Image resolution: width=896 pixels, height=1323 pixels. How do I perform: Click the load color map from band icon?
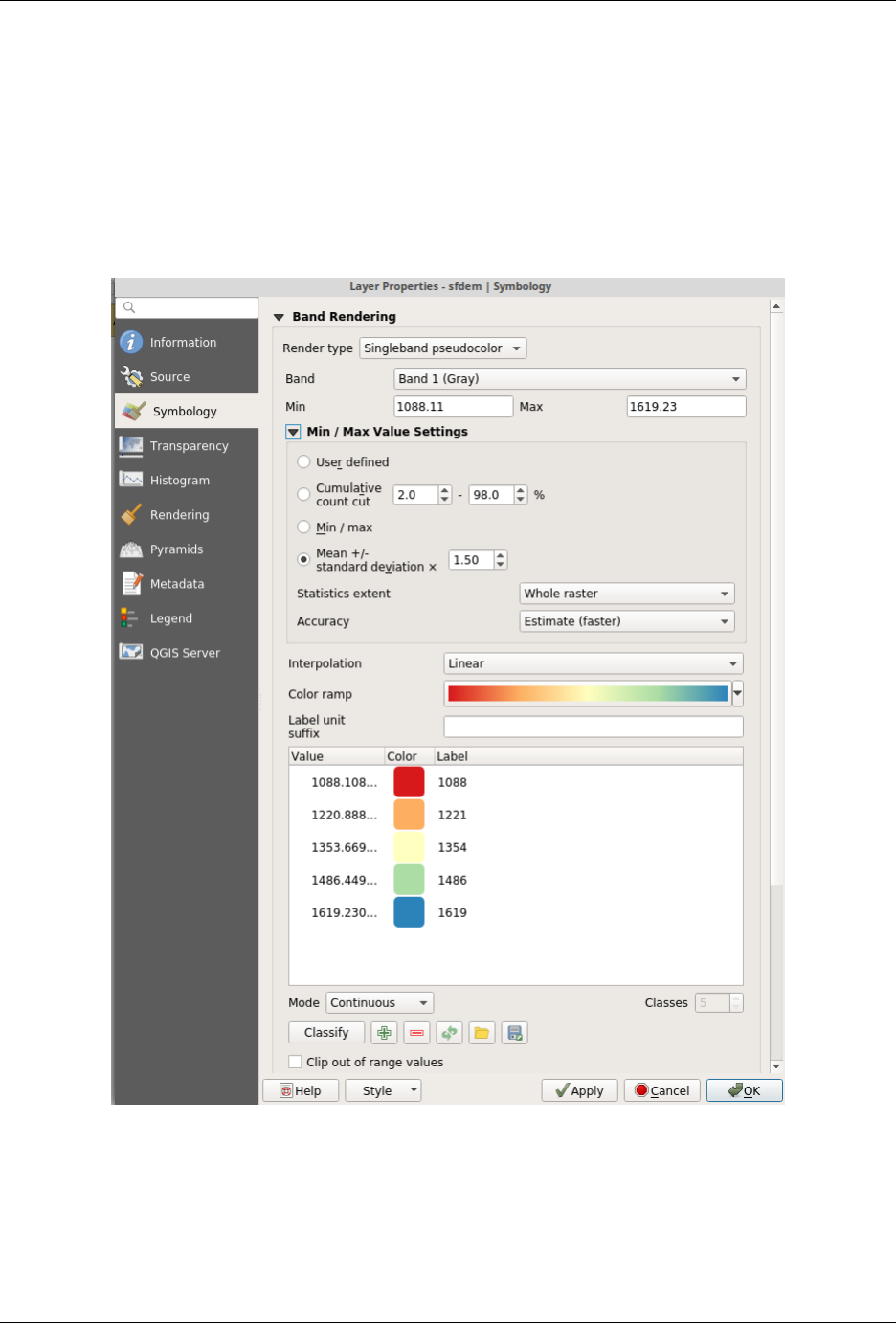pyautogui.click(x=449, y=1033)
